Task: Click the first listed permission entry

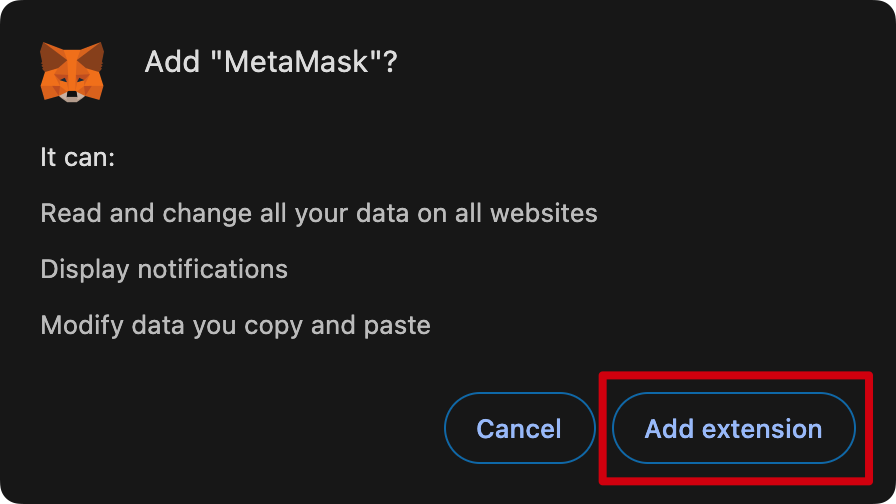Action: pyautogui.click(x=319, y=213)
